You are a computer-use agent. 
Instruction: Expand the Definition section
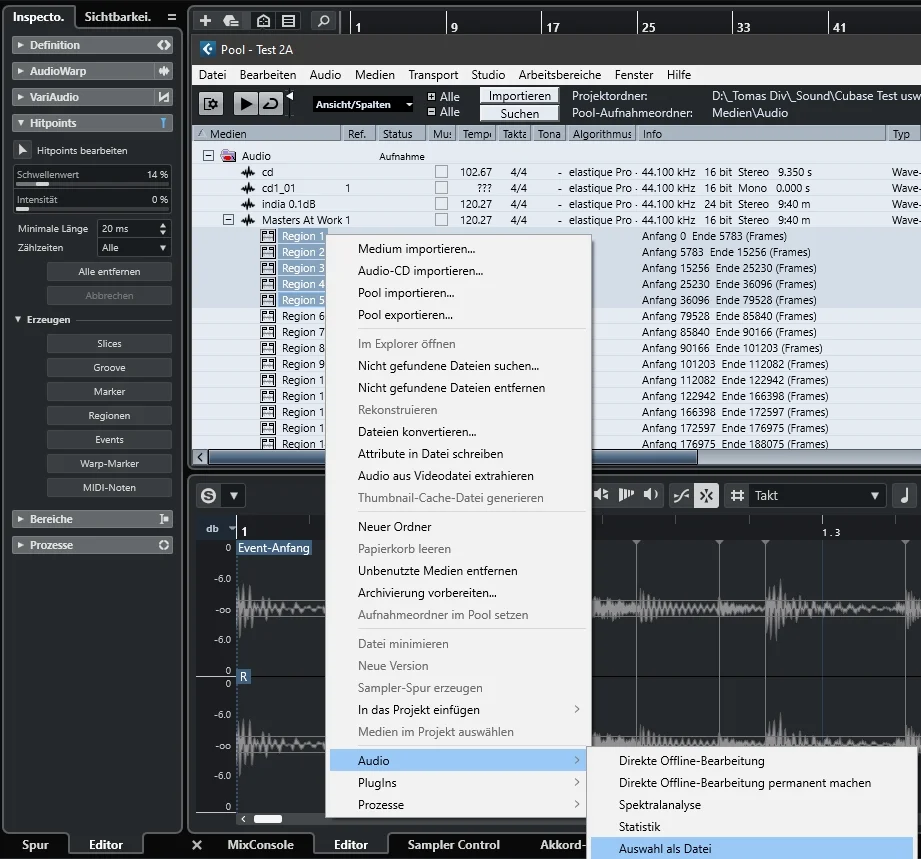click(21, 45)
